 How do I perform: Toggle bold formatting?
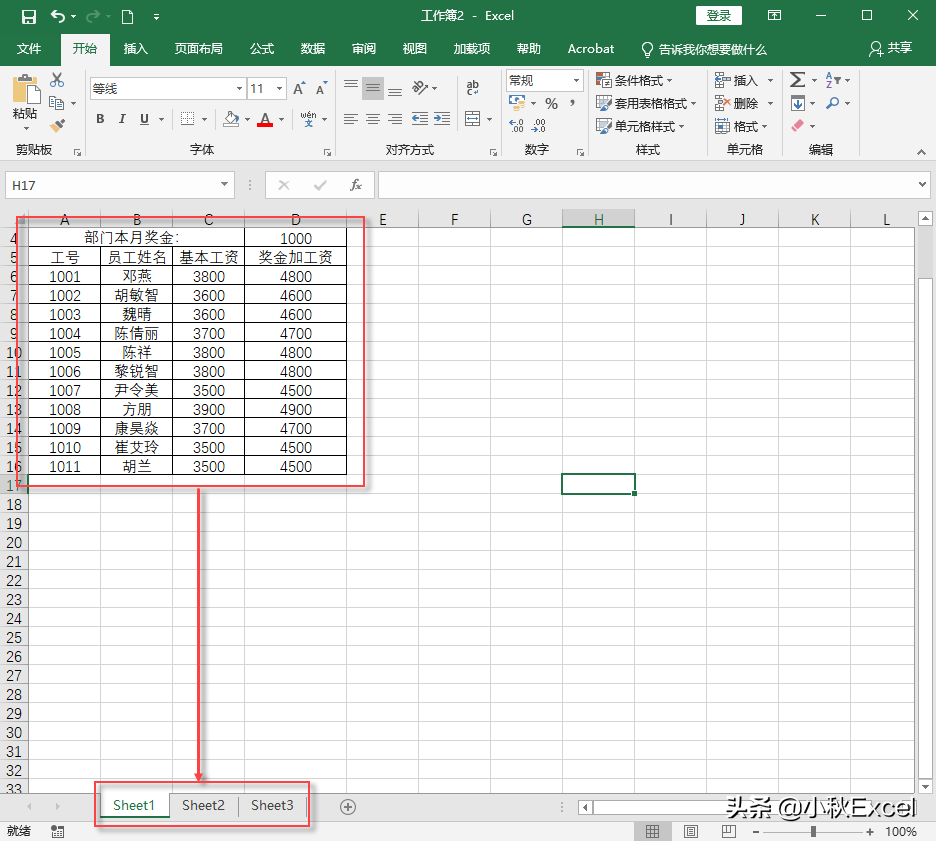100,119
